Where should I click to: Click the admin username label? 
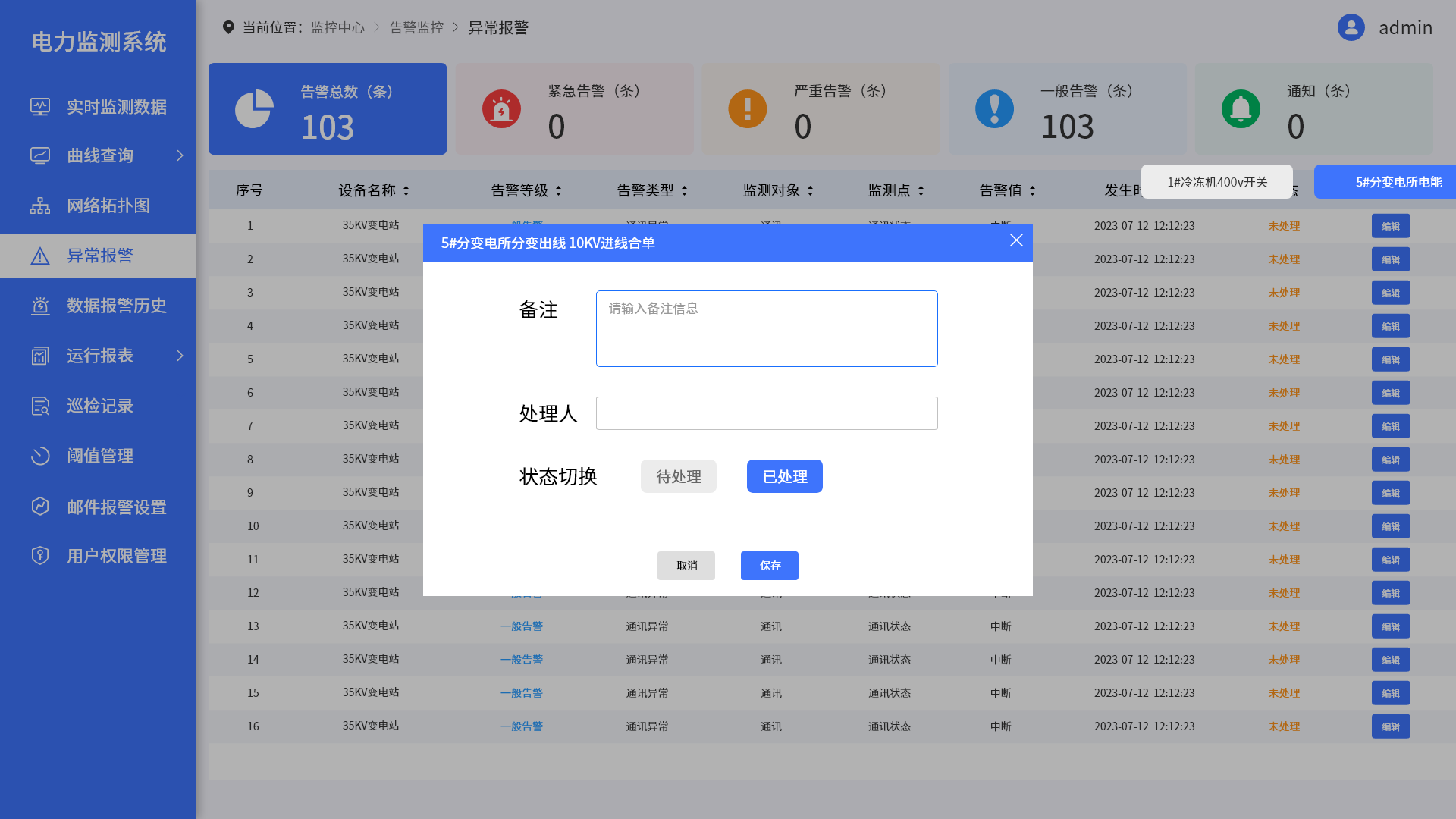1405,27
